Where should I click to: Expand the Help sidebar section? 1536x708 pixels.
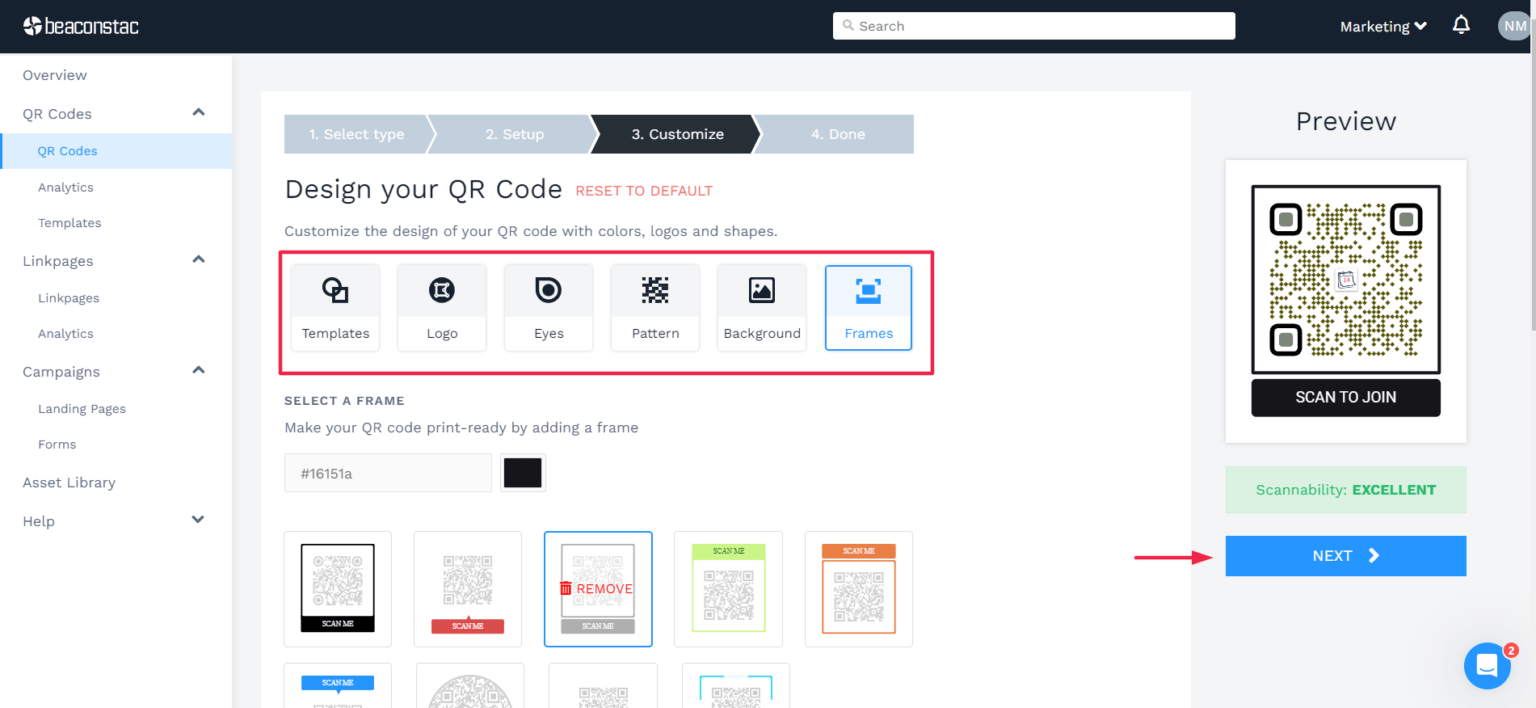(198, 520)
